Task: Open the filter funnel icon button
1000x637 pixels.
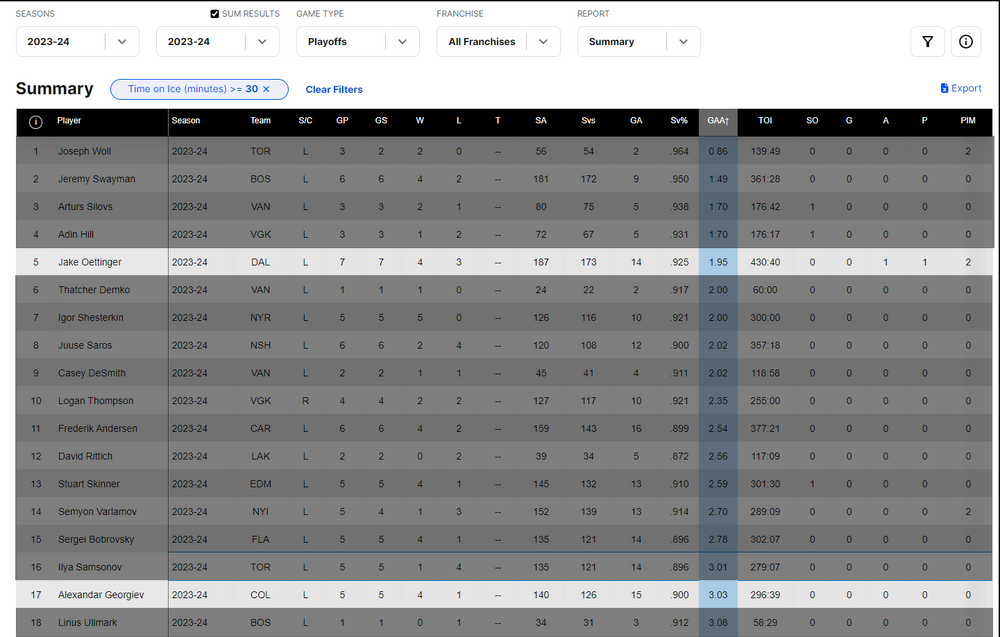Action: [927, 42]
